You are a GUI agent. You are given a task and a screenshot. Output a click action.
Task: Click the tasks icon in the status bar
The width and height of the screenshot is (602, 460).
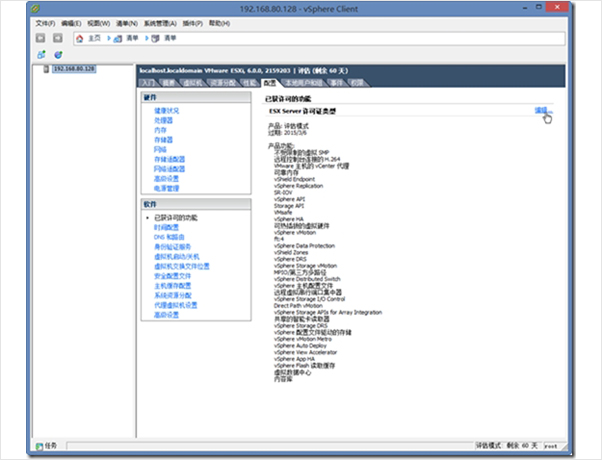coord(39,446)
